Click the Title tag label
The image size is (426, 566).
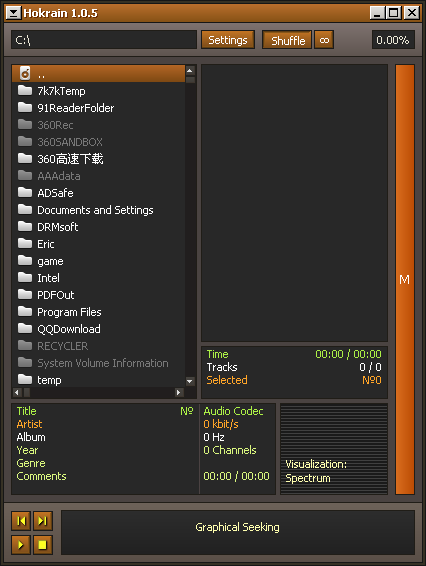(26, 411)
